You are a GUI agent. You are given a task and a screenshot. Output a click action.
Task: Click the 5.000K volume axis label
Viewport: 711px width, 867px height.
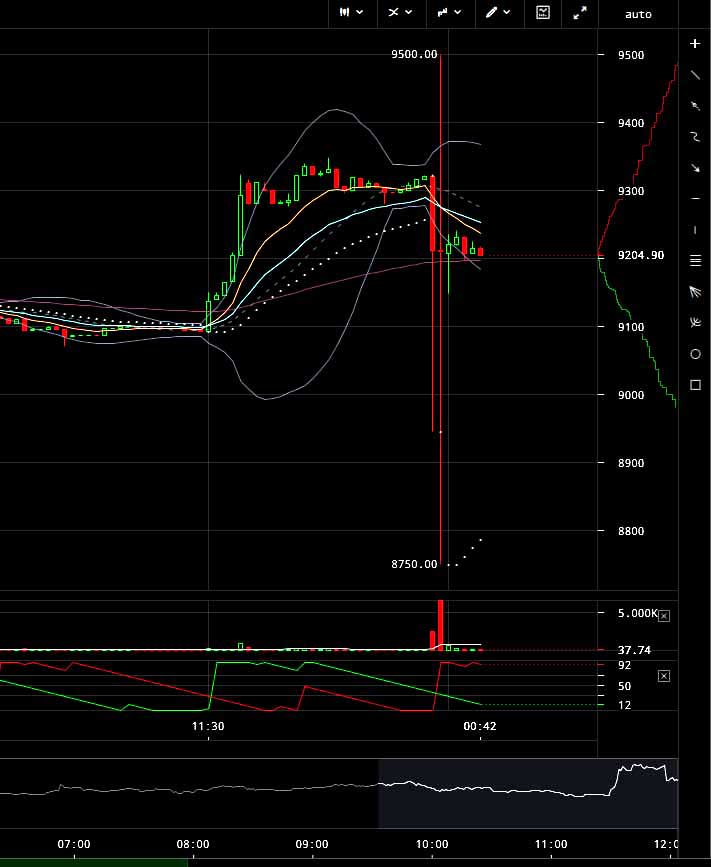coord(637,613)
